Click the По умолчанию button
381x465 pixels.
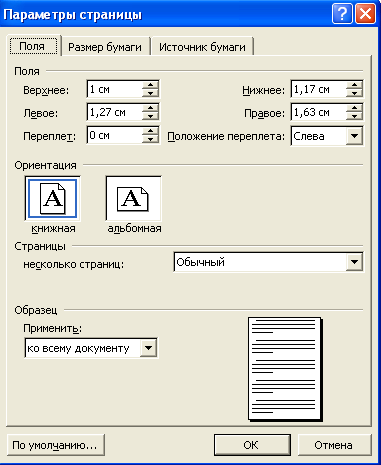[x=55, y=445]
